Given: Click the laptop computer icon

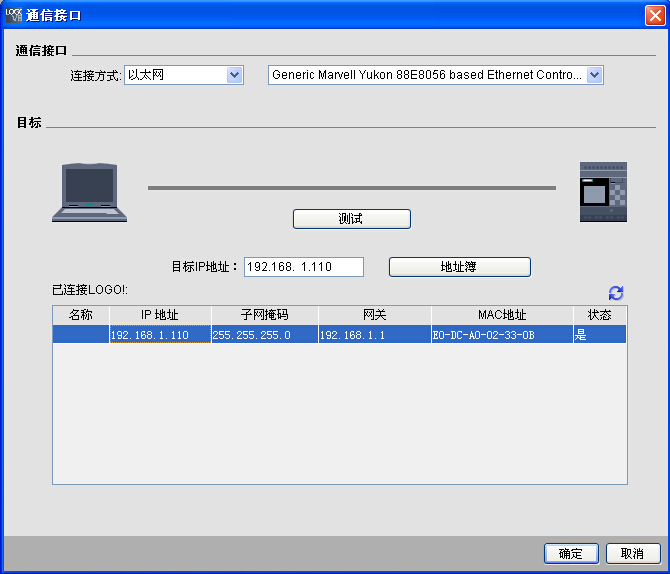Looking at the screenshot, I should (x=89, y=192).
